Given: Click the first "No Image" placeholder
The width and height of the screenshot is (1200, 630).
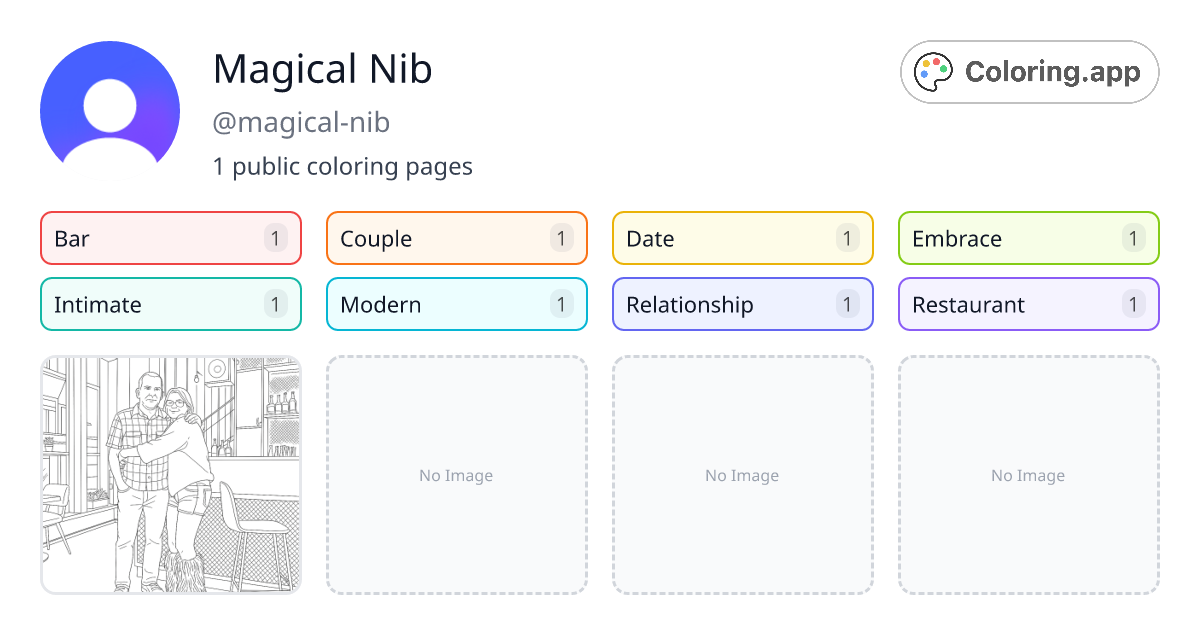Looking at the screenshot, I should pos(456,475).
